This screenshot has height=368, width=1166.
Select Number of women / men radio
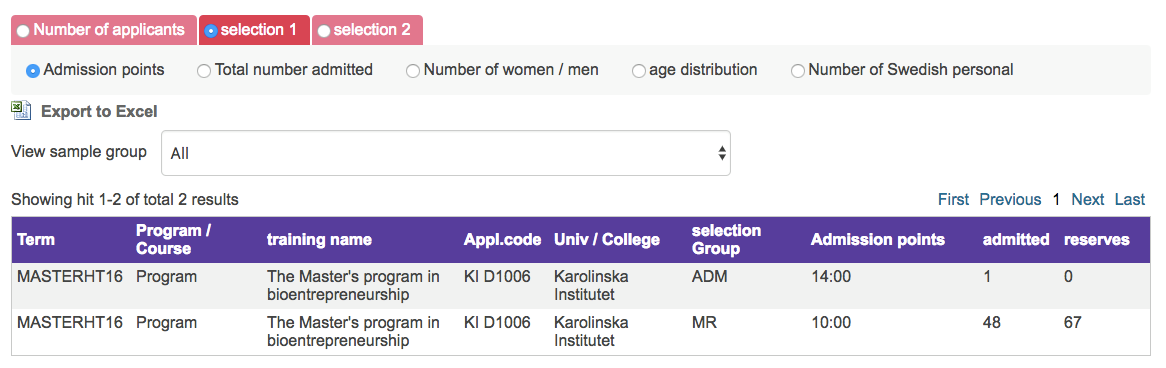pos(502,71)
